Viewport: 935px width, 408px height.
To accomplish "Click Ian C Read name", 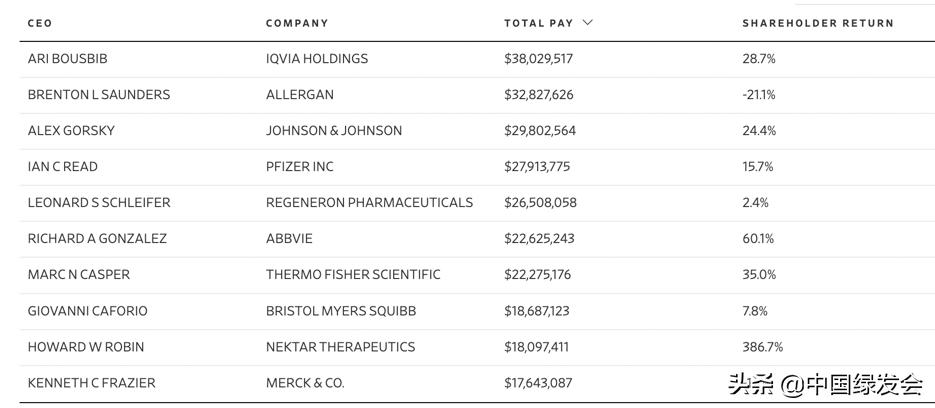I will pyautogui.click(x=63, y=167).
